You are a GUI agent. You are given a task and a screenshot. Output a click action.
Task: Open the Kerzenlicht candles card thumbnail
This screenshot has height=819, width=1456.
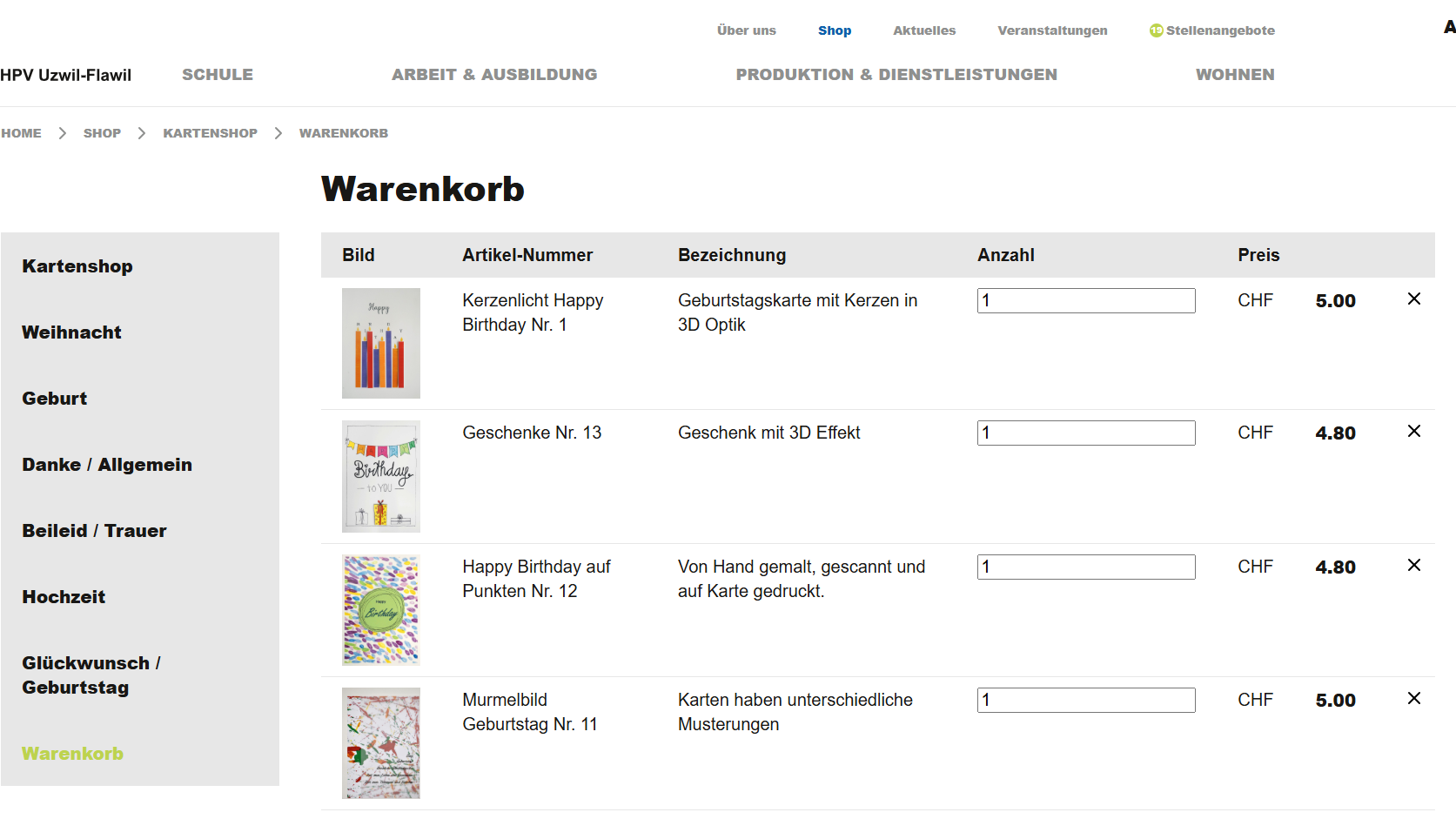(x=381, y=343)
